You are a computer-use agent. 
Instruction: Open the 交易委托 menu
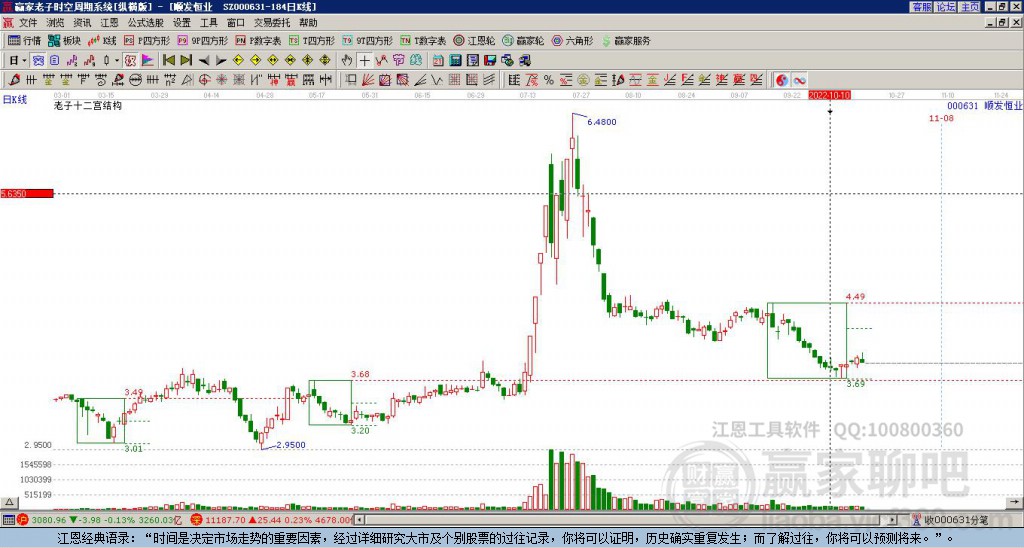[x=272, y=23]
